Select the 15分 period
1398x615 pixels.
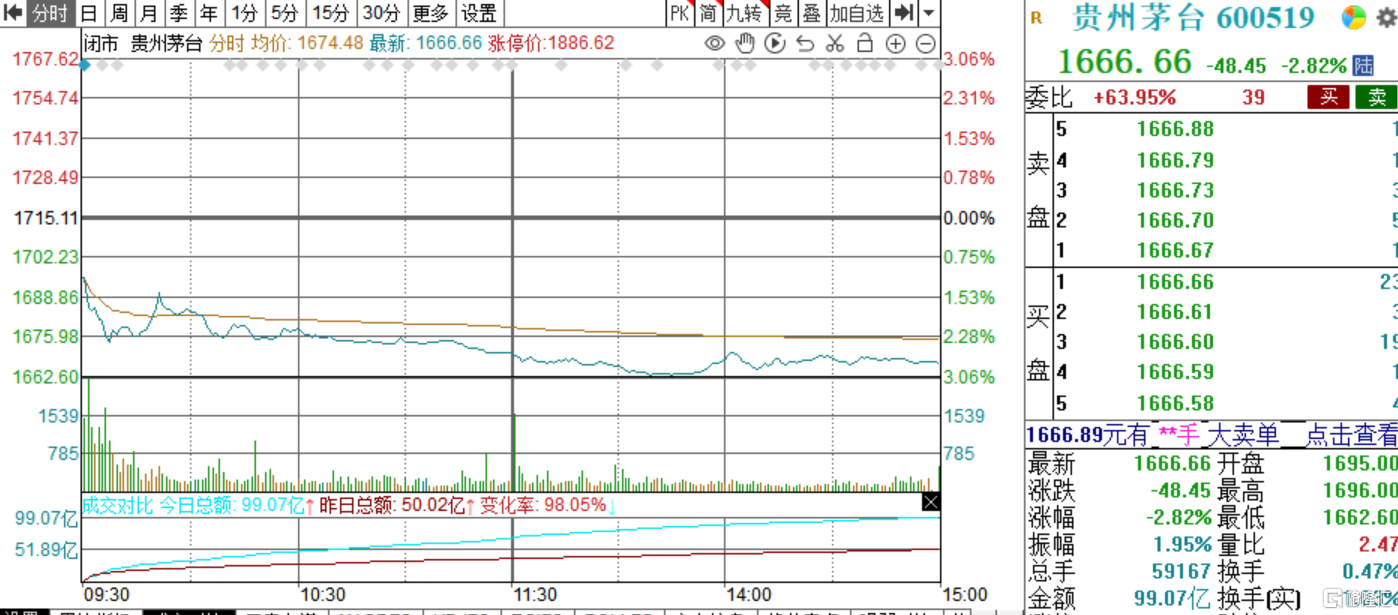click(x=330, y=13)
